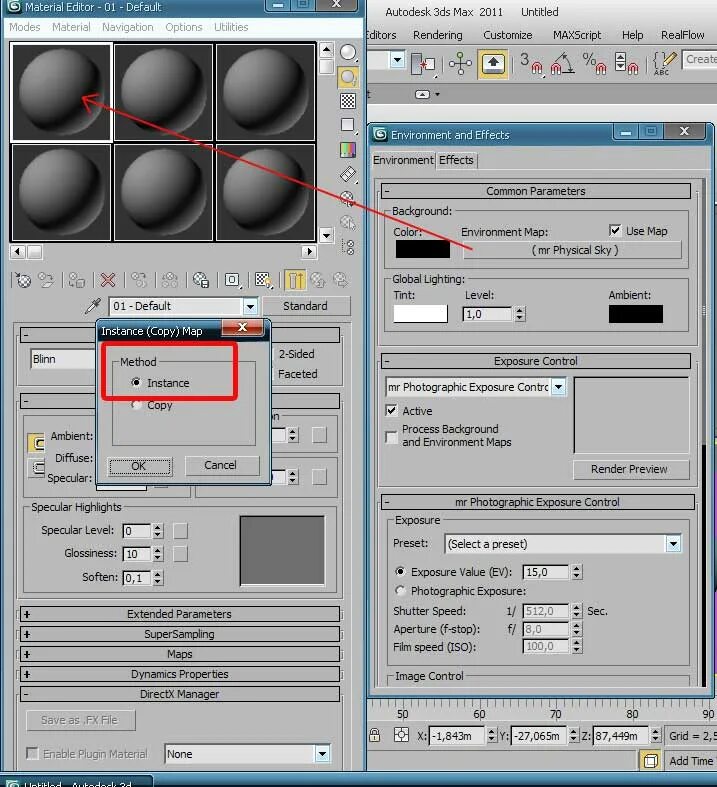Click Assign Material to Selection icon
This screenshot has width=717, height=787.
pyautogui.click(x=76, y=280)
